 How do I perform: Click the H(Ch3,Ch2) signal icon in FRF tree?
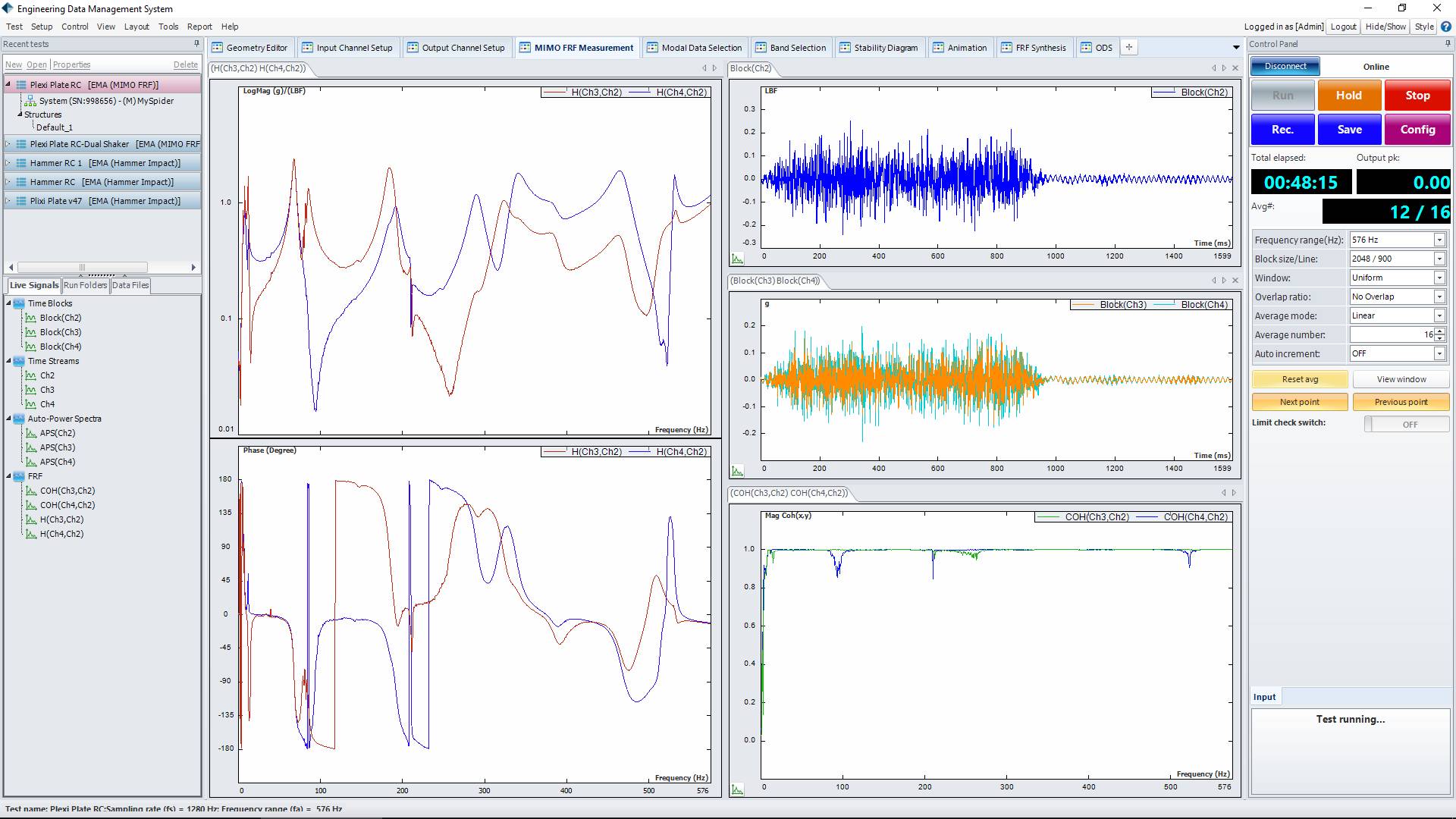point(31,519)
